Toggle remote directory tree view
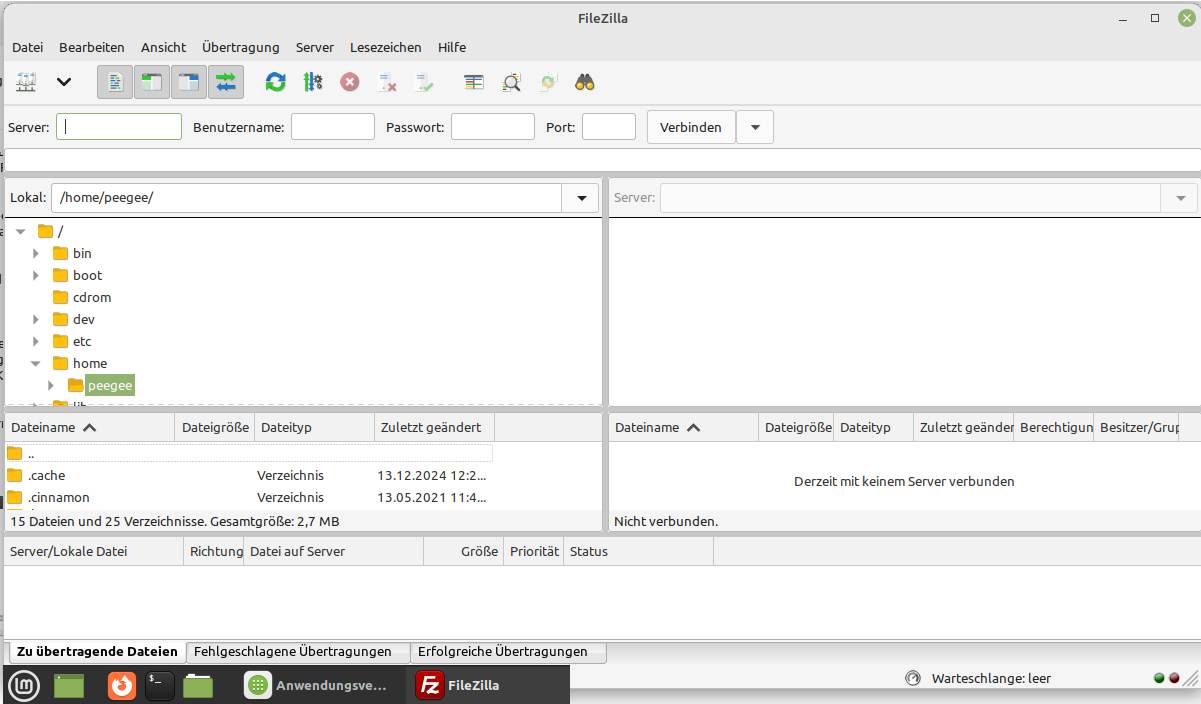1201x704 pixels. pos(189,82)
